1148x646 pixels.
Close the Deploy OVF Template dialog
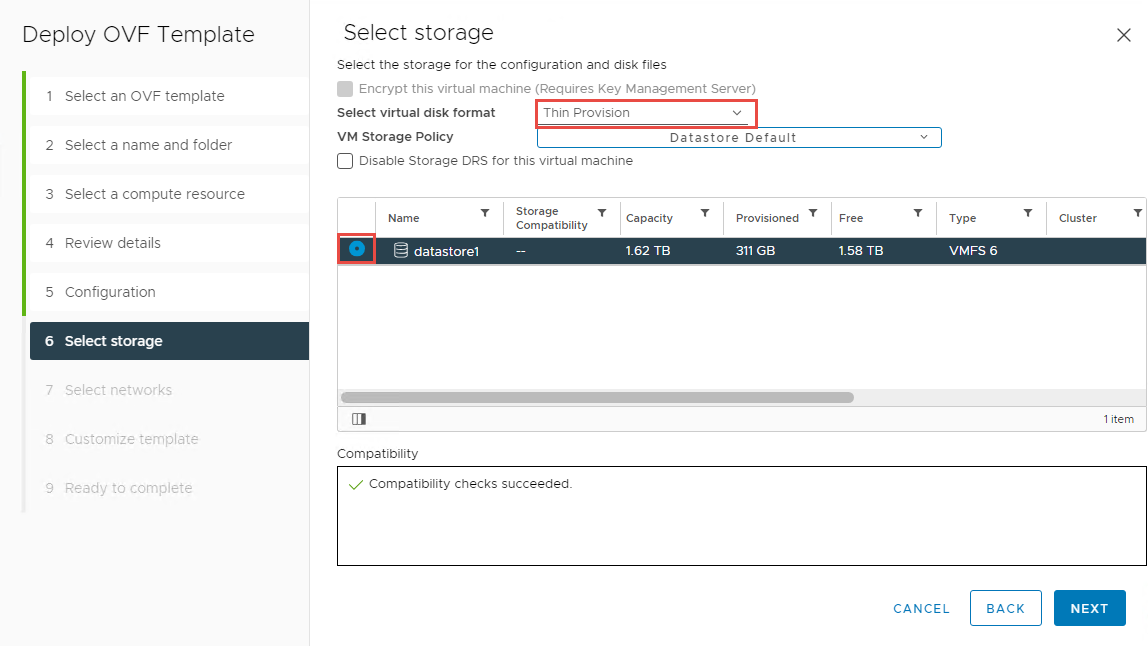point(1123,35)
